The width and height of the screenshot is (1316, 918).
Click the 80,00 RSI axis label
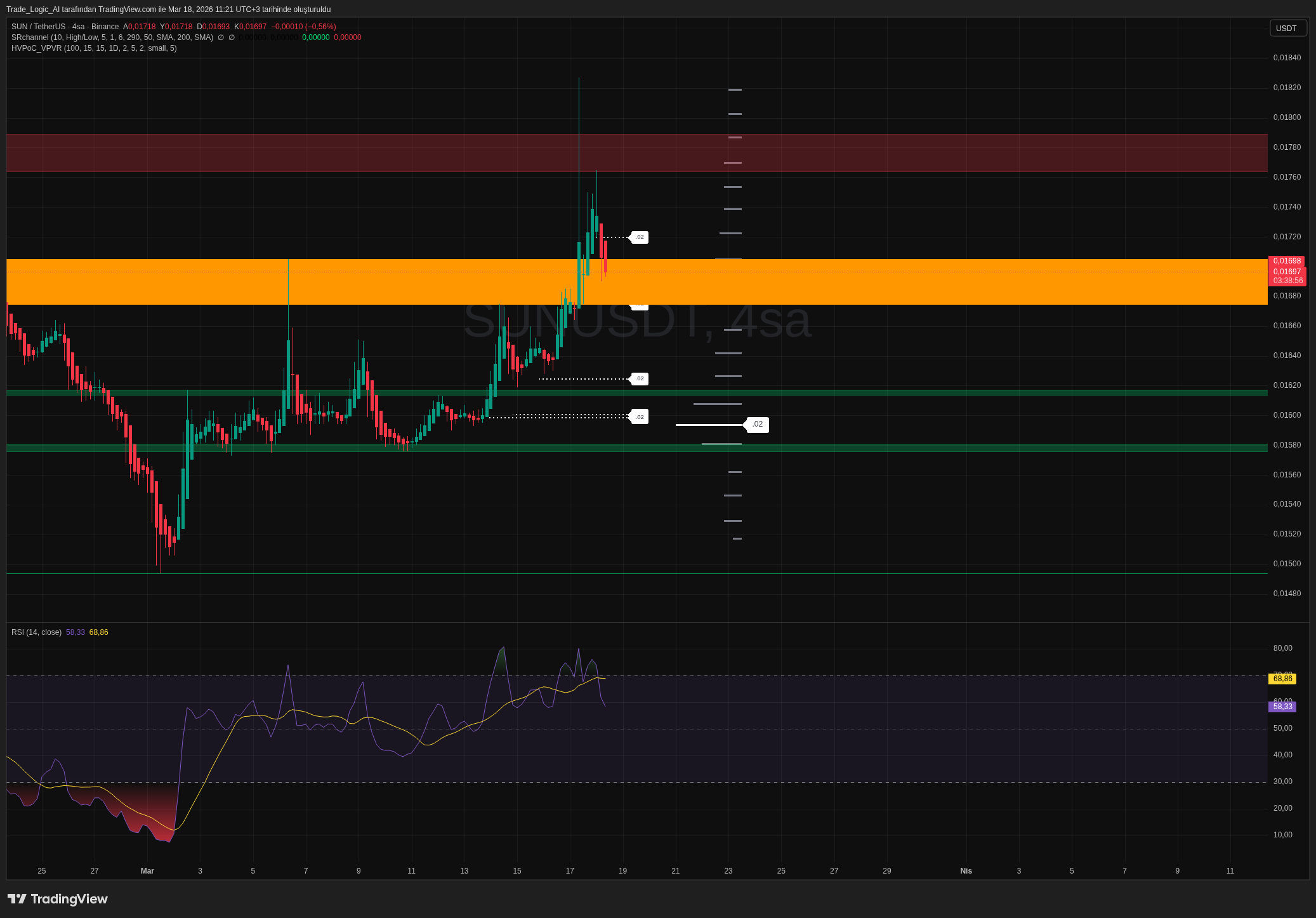(1282, 648)
